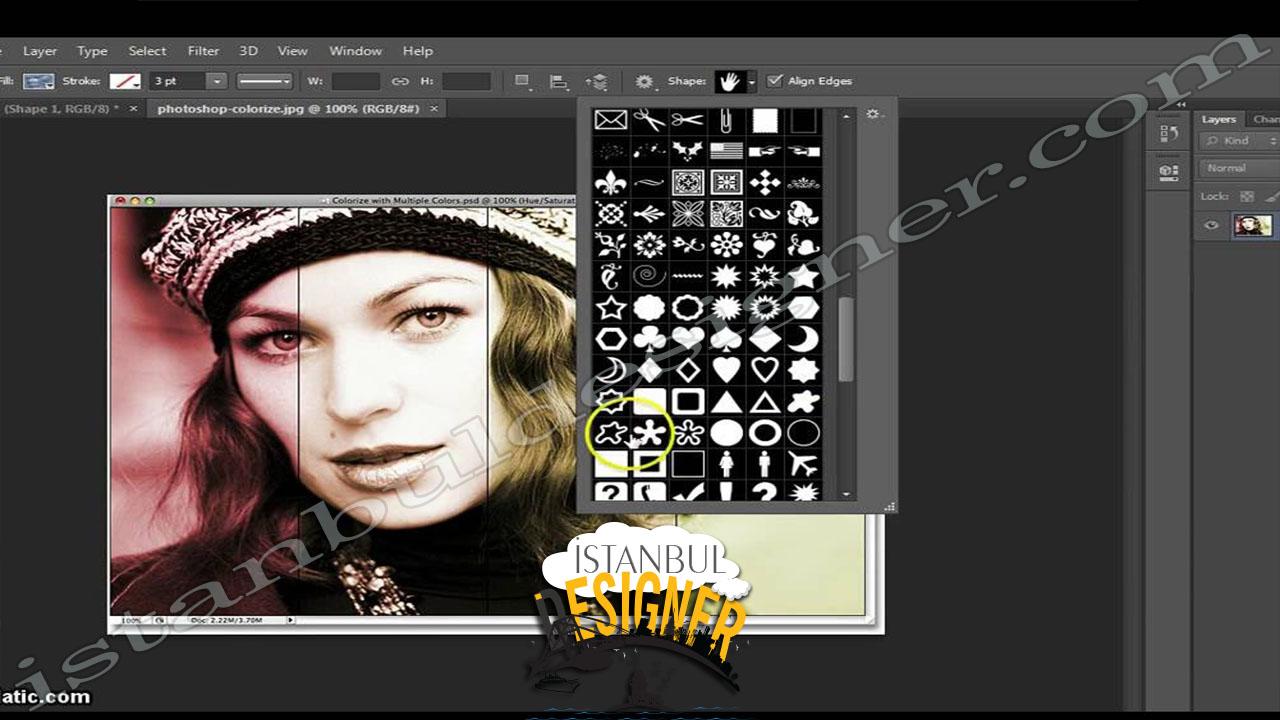Choose the woman figure shape
The width and height of the screenshot is (1280, 720).
click(x=727, y=464)
